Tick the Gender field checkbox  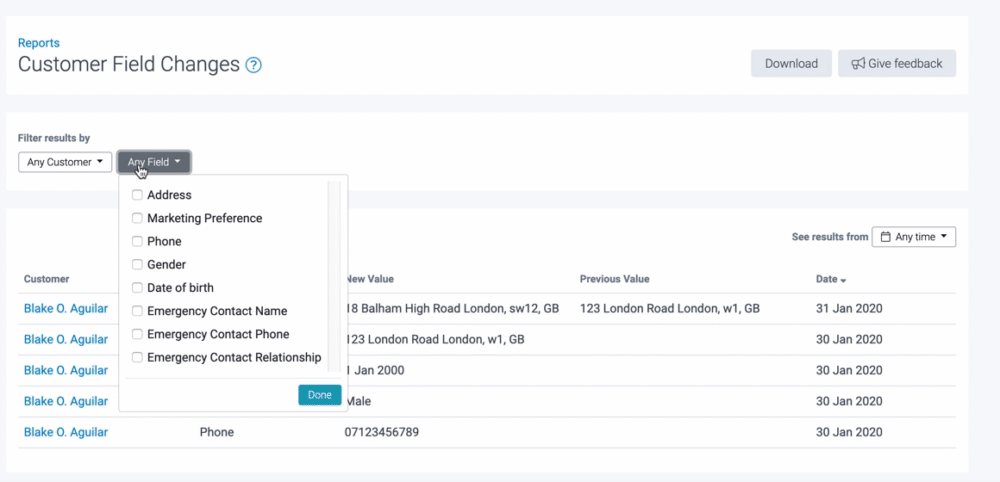137,265
